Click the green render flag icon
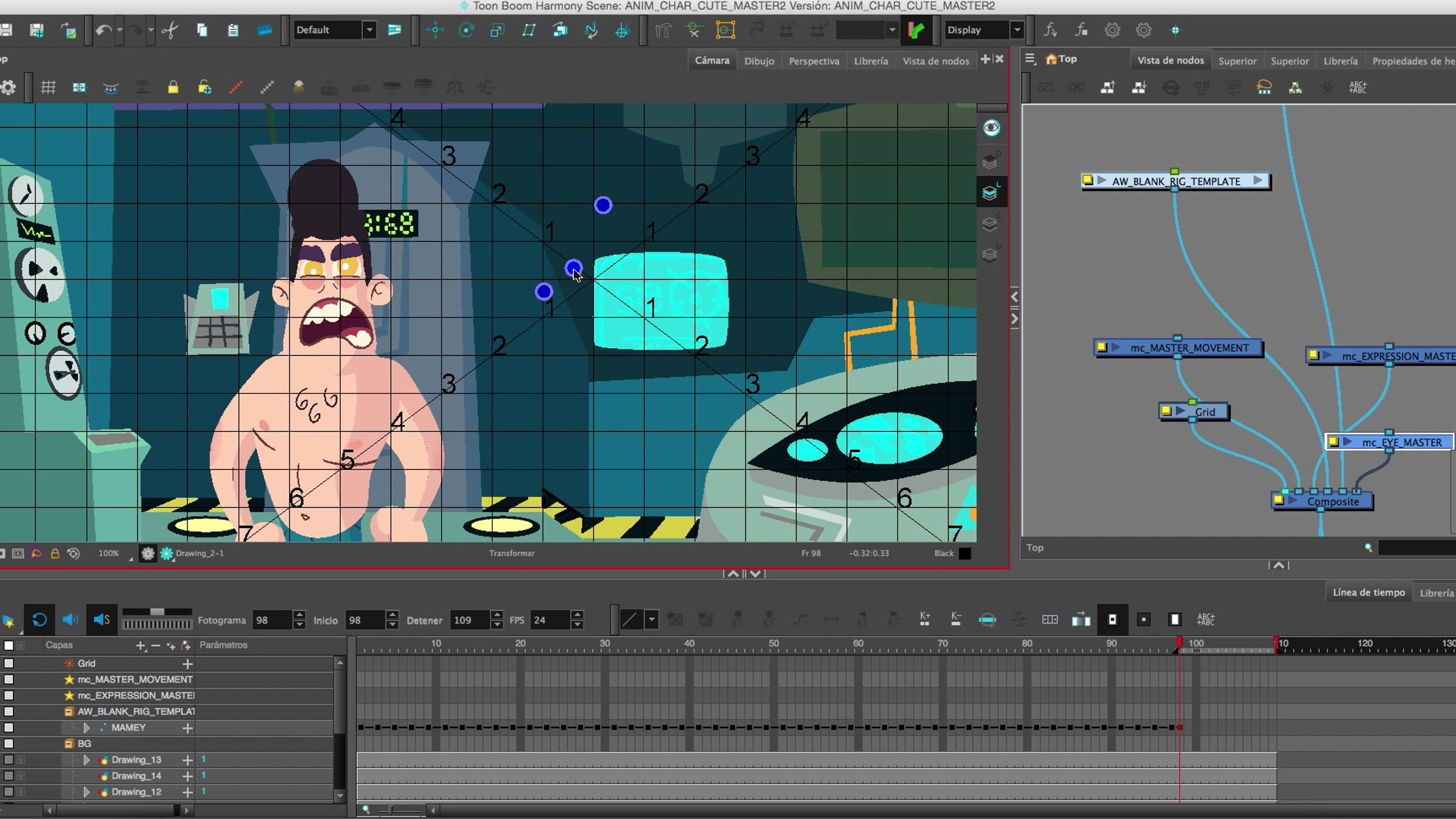 916,30
